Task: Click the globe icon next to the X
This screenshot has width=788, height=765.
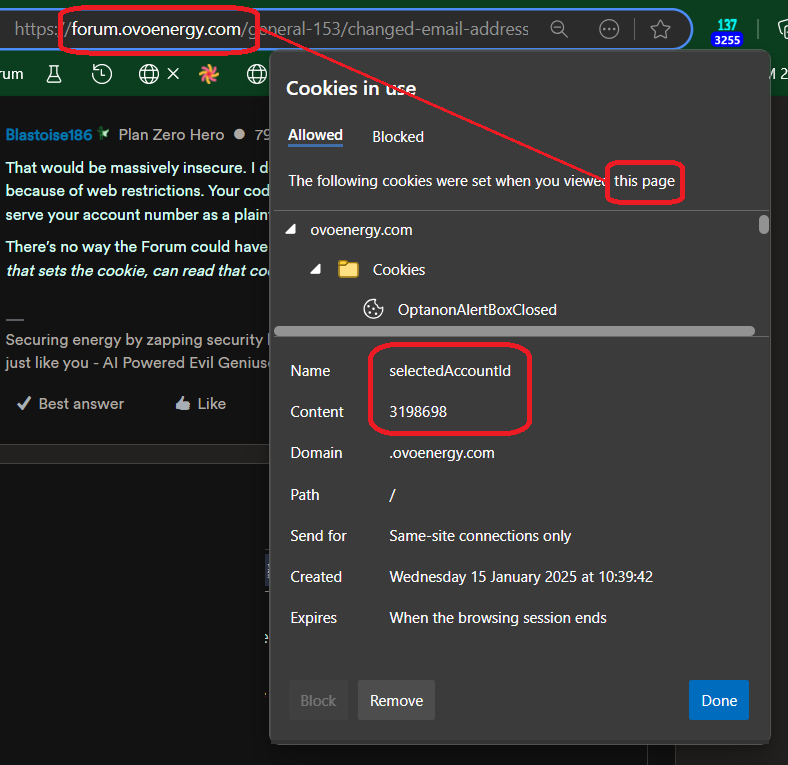Action: pos(149,74)
